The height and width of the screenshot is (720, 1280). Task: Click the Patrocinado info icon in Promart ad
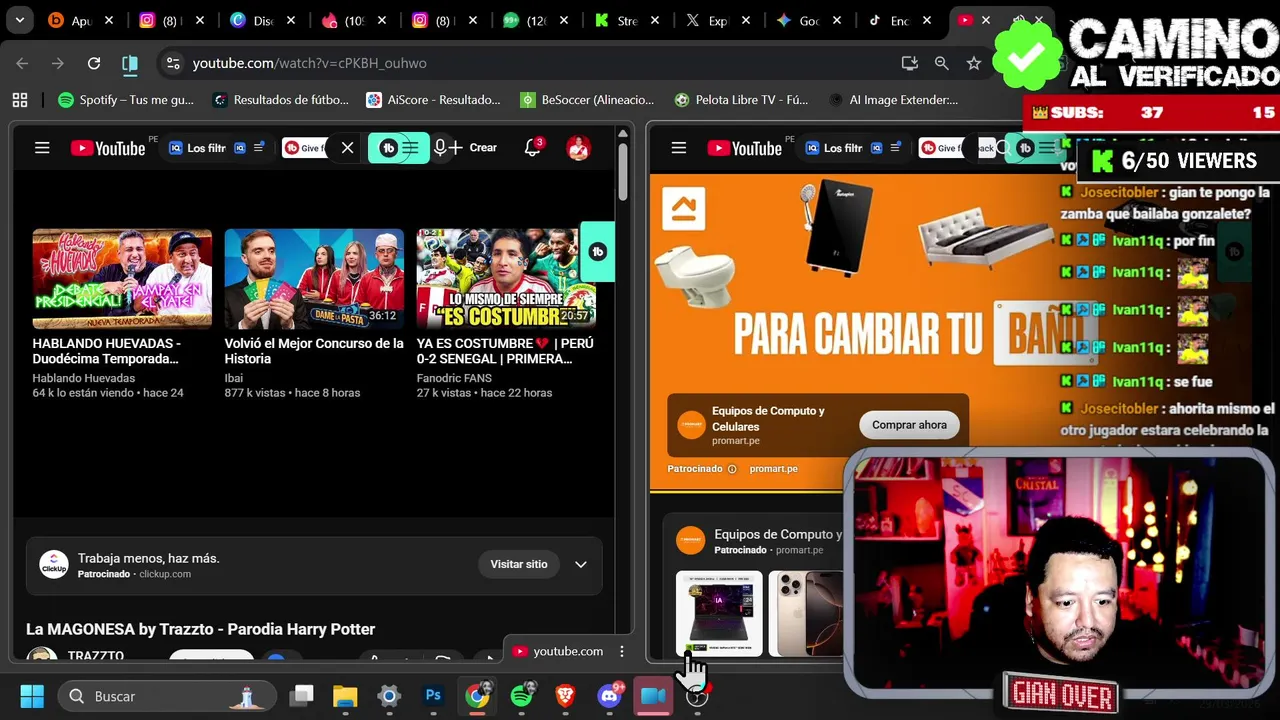click(732, 469)
